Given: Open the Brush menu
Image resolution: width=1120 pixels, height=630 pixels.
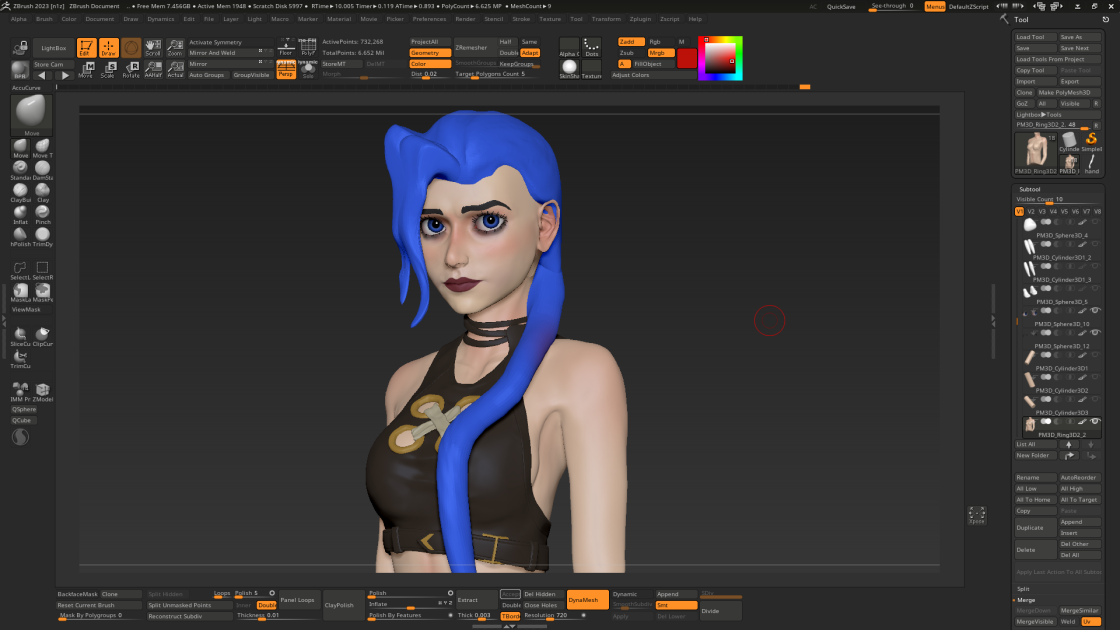Looking at the screenshot, I should [44, 19].
